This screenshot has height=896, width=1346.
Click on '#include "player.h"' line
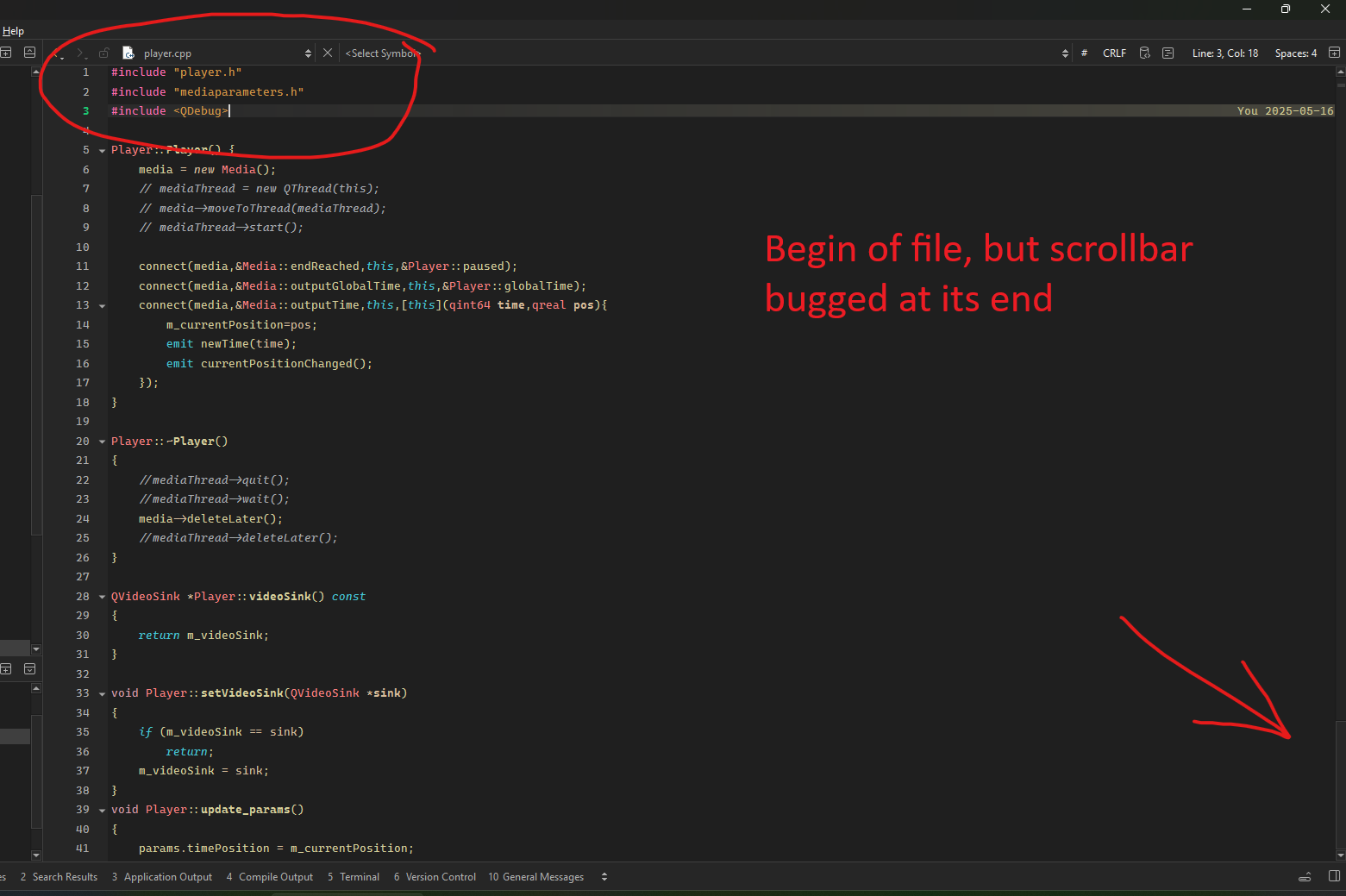pos(176,72)
